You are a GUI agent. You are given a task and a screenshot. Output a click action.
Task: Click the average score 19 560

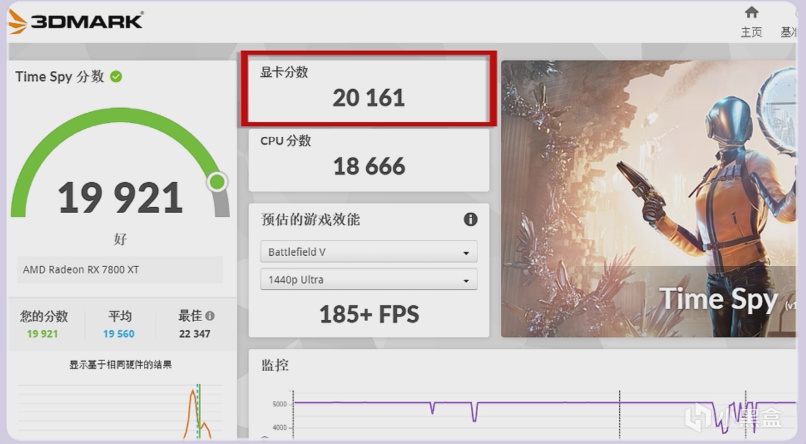119,334
